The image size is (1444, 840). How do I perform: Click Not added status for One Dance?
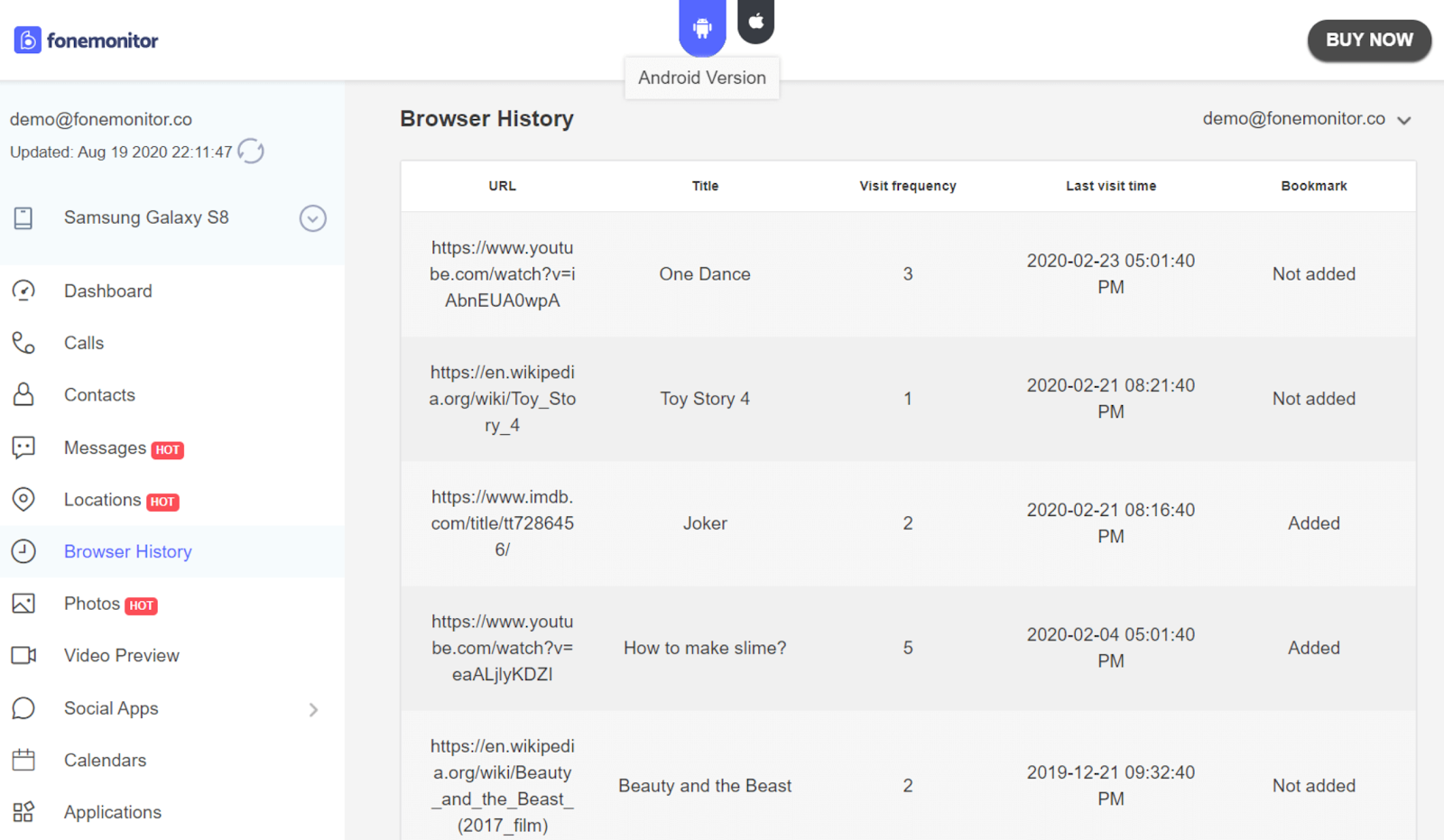pos(1314,273)
